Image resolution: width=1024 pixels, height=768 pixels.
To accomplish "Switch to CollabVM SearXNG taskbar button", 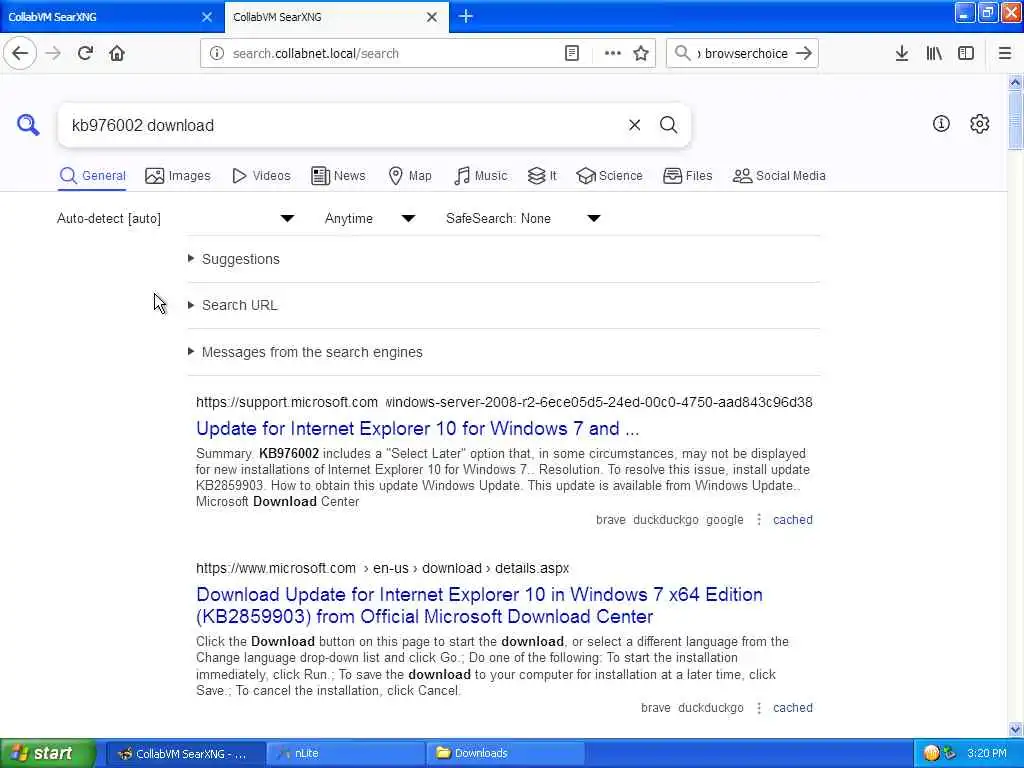I will (185, 753).
